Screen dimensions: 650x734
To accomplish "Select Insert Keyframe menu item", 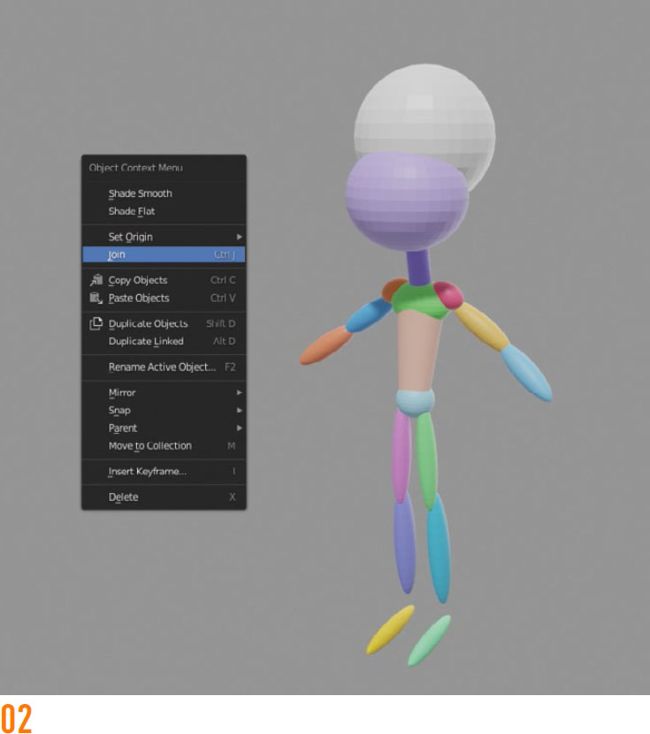I will point(148,471).
